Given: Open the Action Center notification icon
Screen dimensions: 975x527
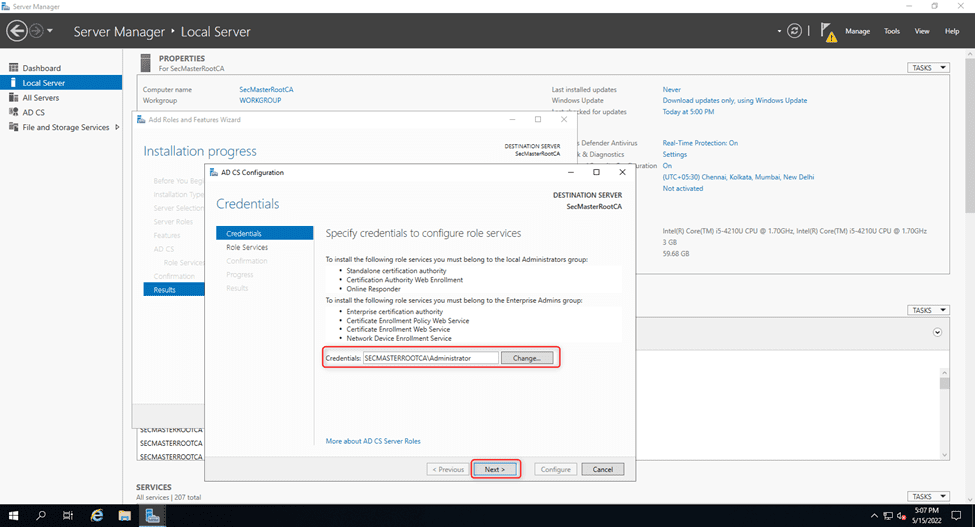Looking at the screenshot, I should coord(956,516).
